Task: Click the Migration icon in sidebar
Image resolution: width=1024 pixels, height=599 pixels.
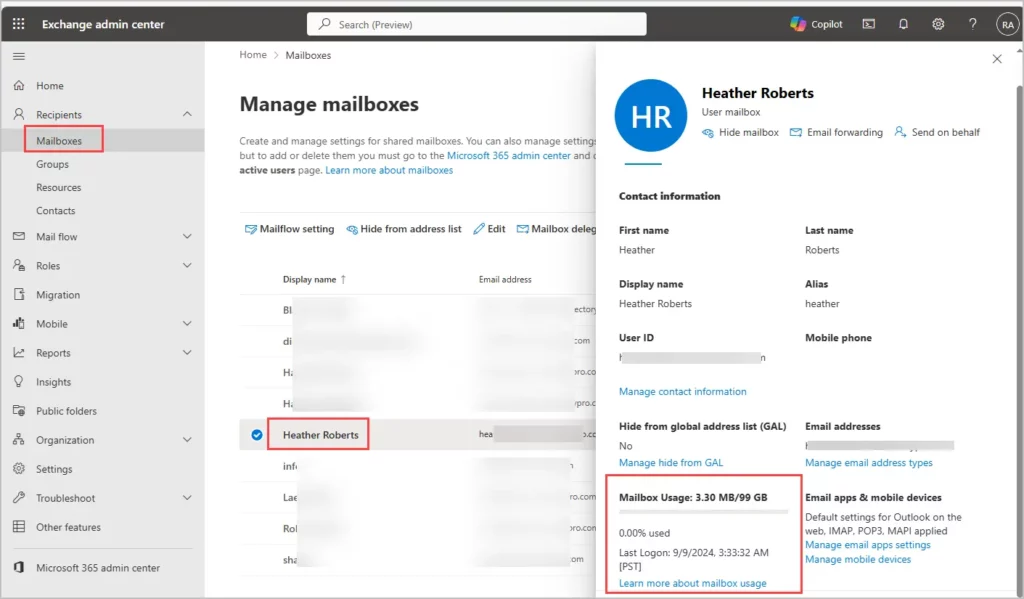Action: (19, 295)
